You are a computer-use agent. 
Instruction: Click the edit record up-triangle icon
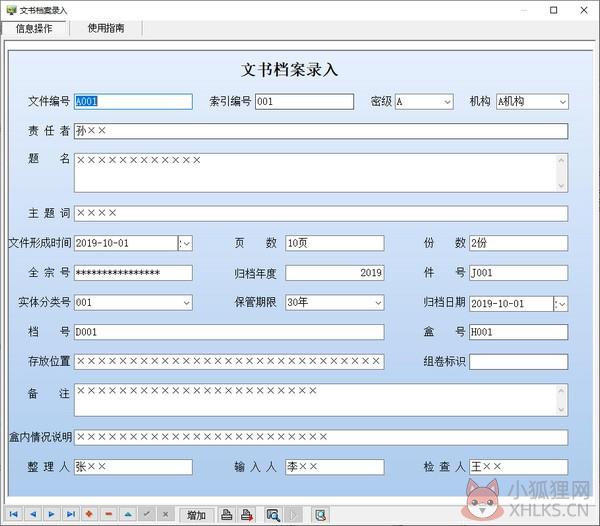128,515
